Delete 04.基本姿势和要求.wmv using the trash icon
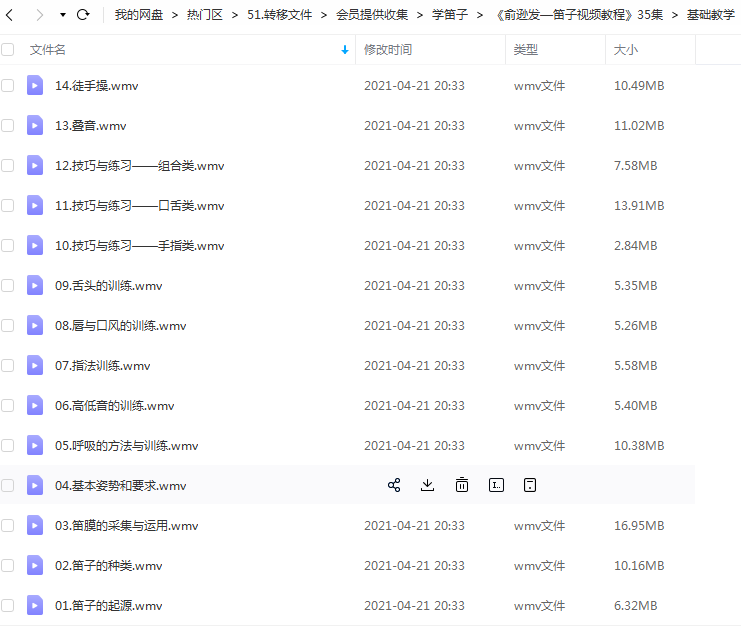The height and width of the screenshot is (641, 741). click(x=462, y=485)
